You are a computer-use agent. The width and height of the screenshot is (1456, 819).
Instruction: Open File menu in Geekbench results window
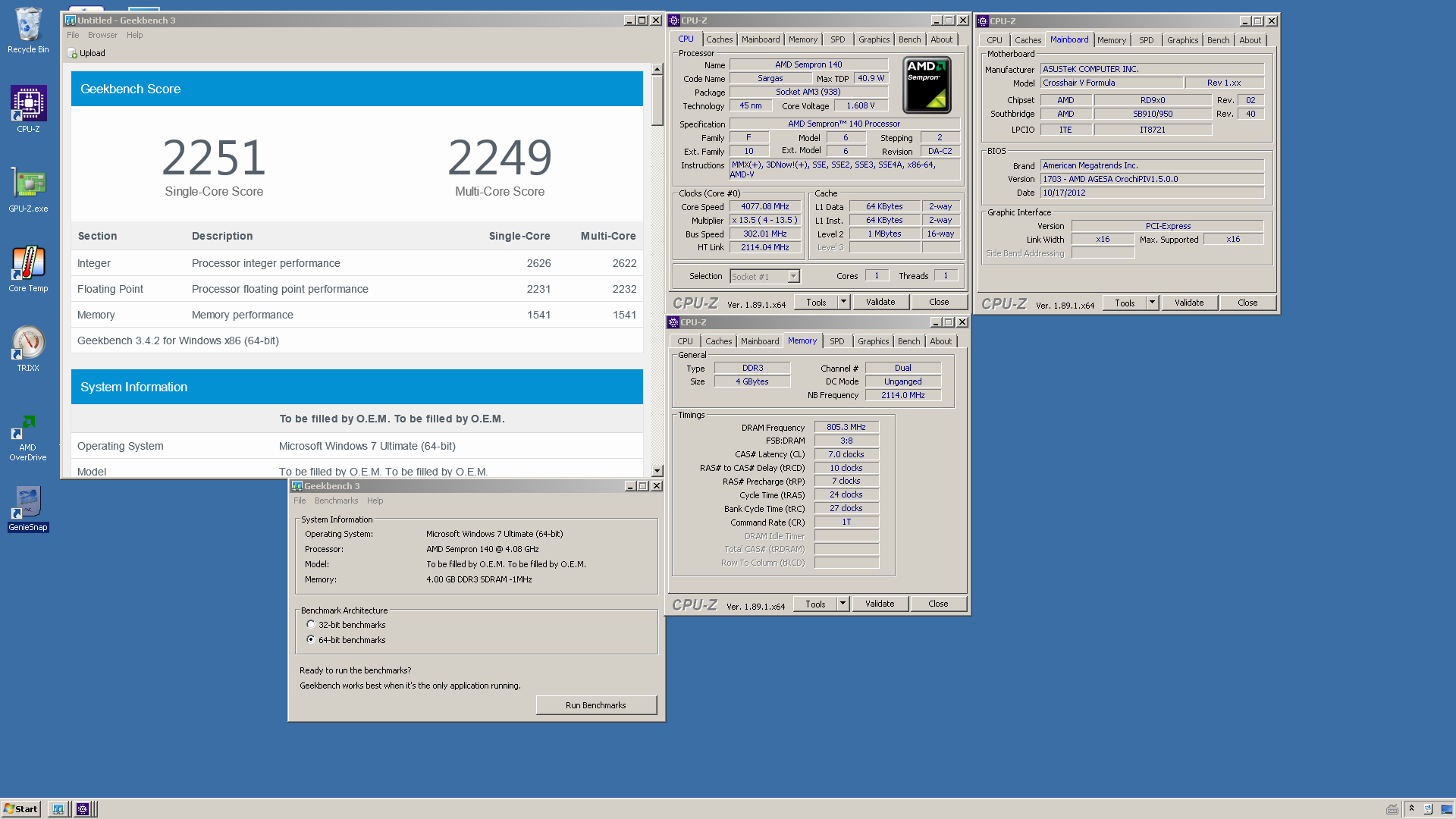(x=73, y=35)
